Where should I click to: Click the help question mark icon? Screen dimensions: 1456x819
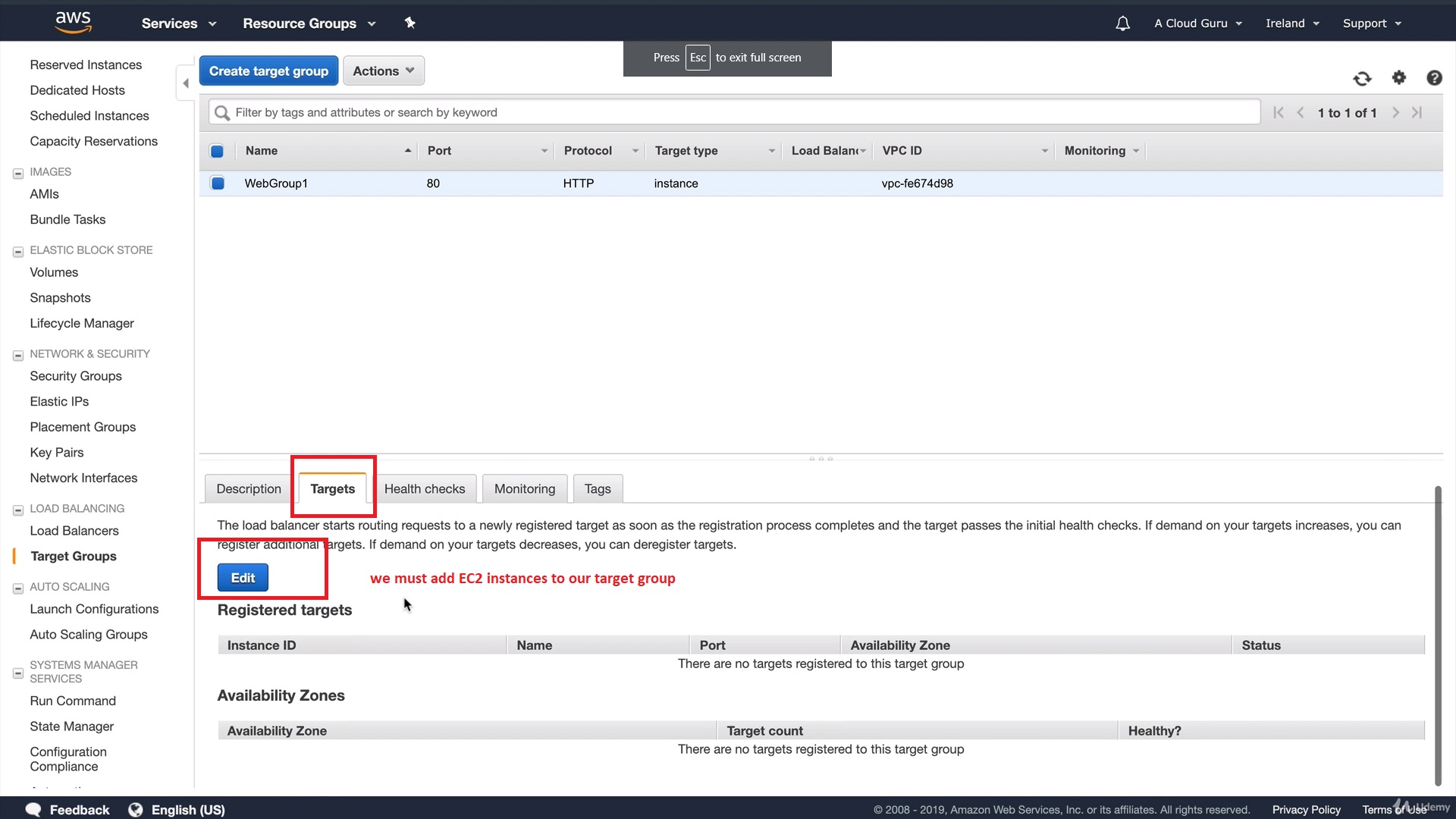[1433, 77]
